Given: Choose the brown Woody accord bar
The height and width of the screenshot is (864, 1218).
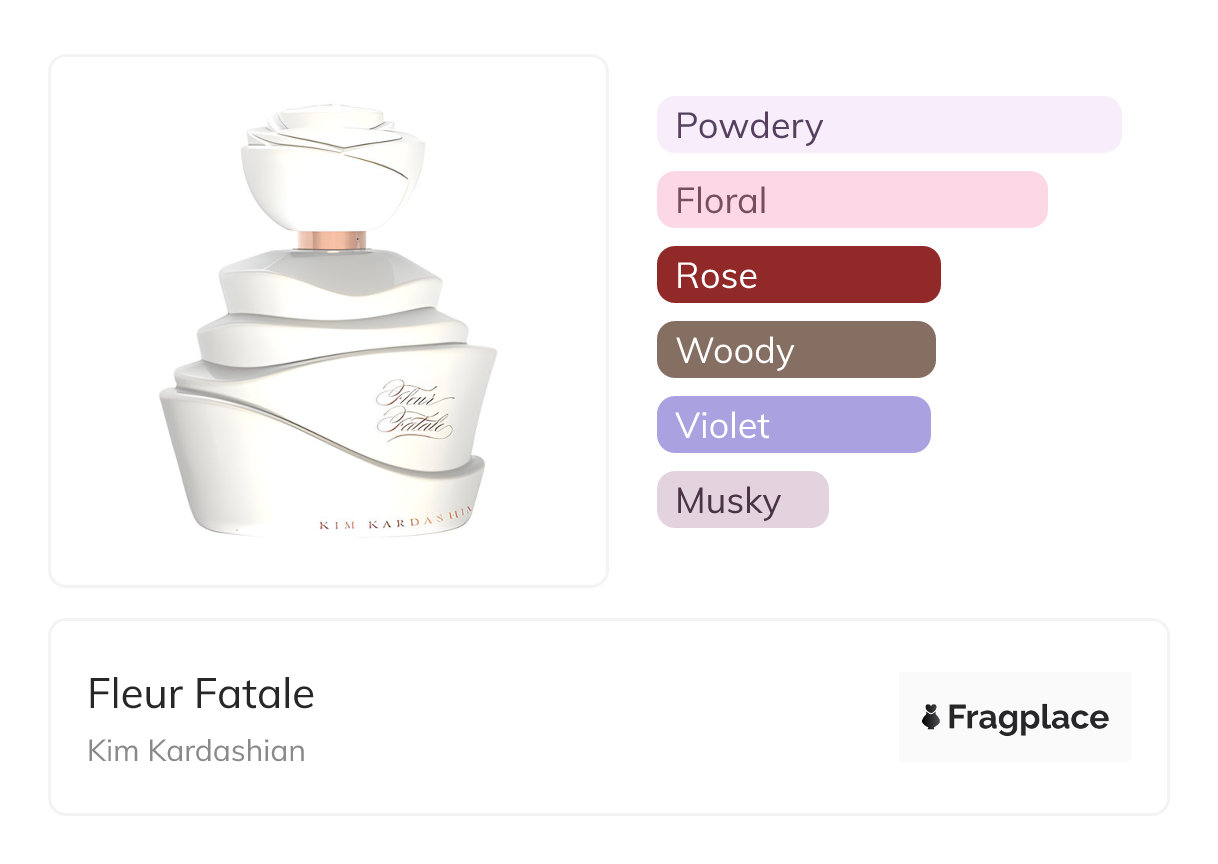Looking at the screenshot, I should 795,350.
